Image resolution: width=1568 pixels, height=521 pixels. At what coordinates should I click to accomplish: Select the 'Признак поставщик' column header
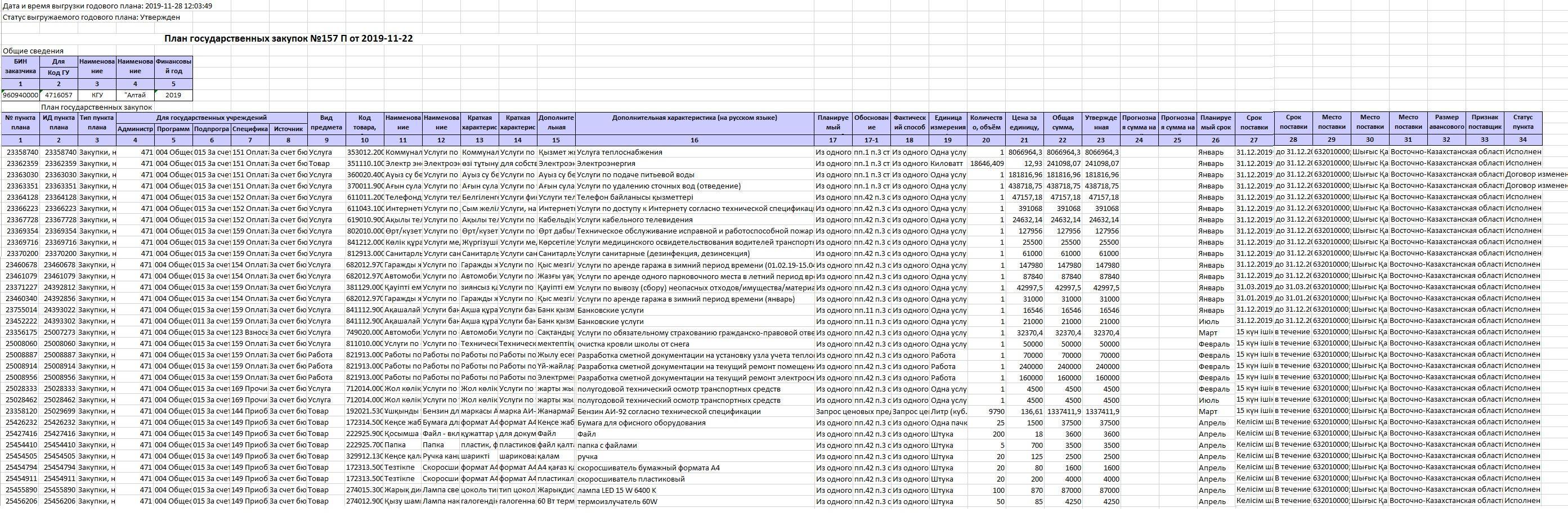pos(1485,122)
